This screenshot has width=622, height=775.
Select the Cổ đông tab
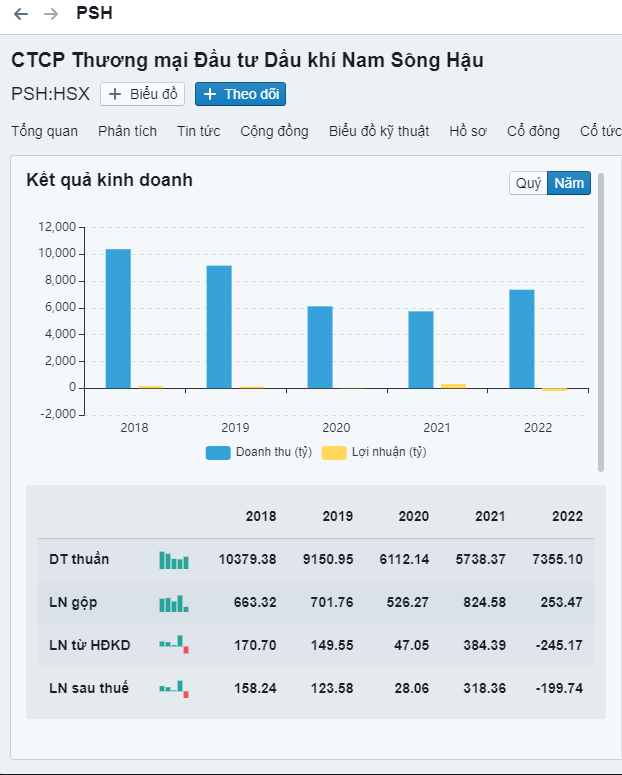533,131
